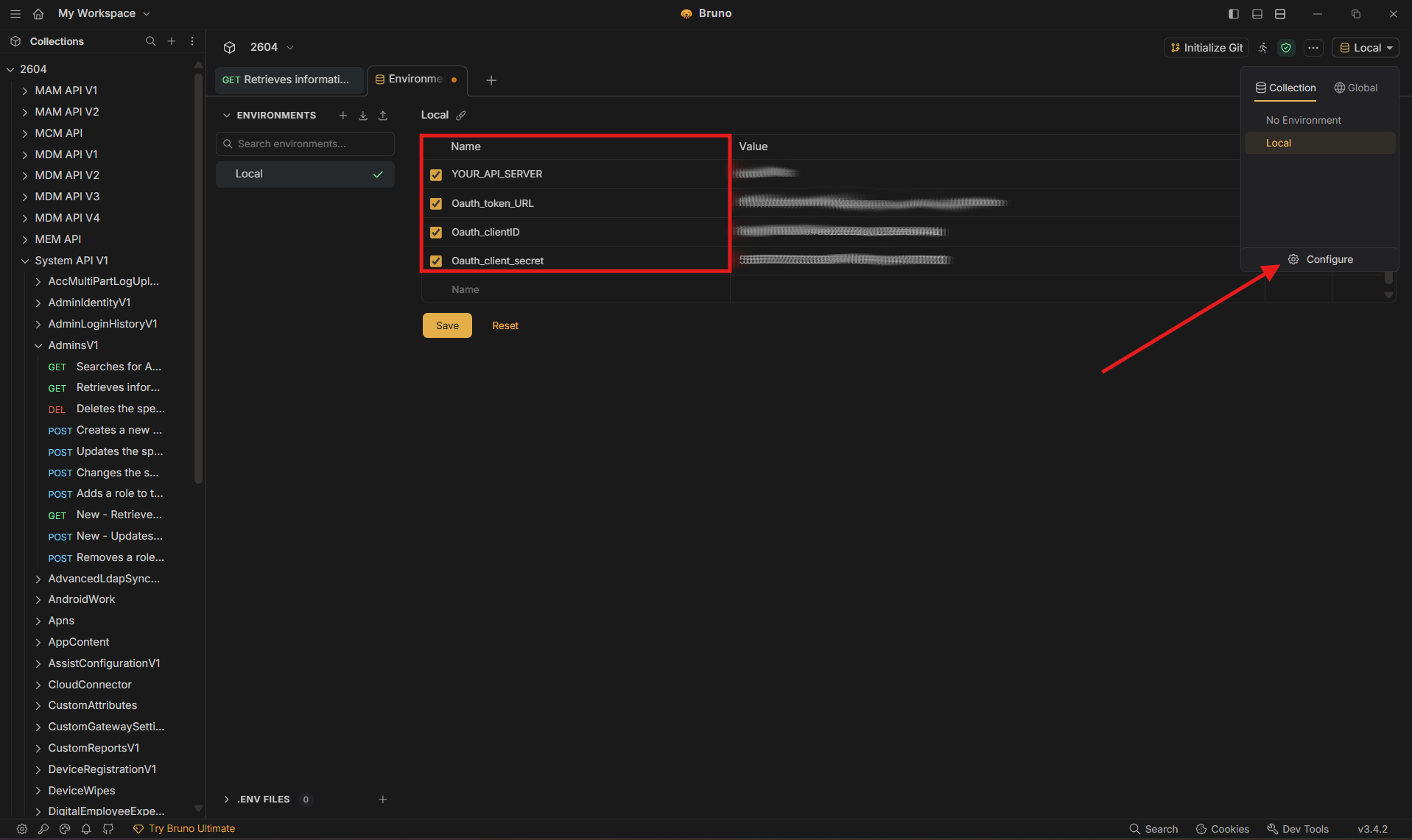Open the Local environment selector dropdown
This screenshot has height=840, width=1412.
(x=1366, y=47)
